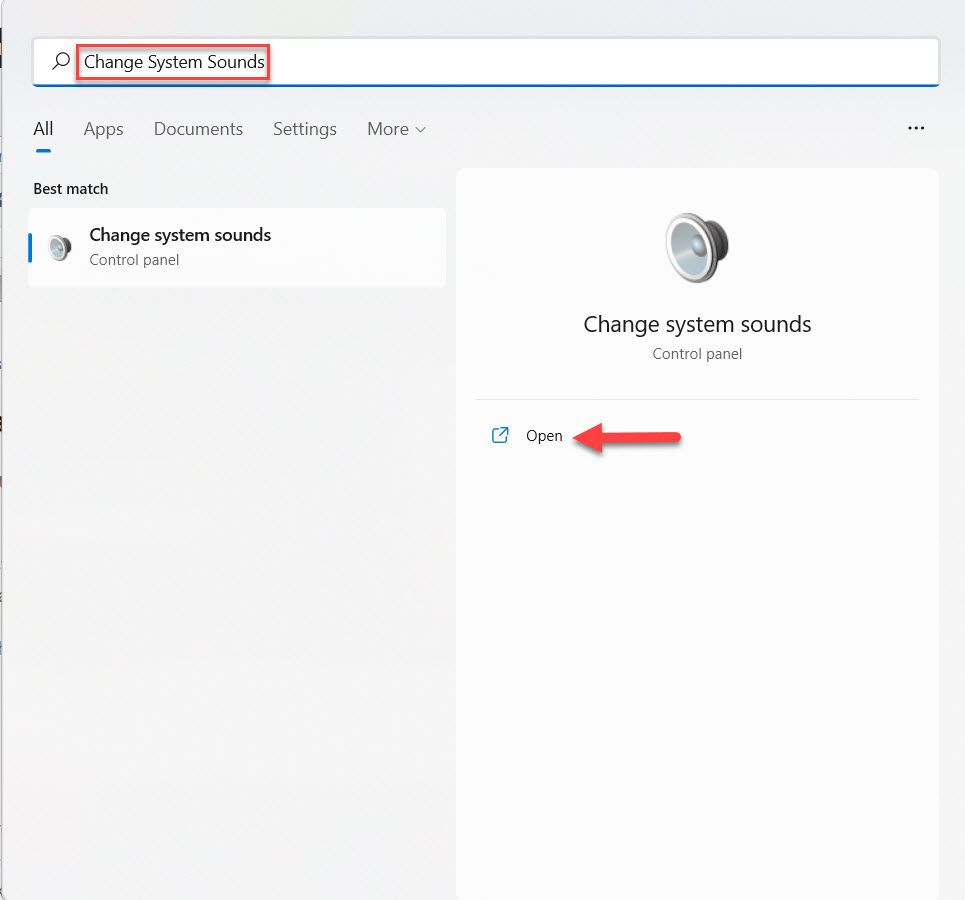Click the More chevron arrow
The width and height of the screenshot is (965, 900).
(x=421, y=129)
